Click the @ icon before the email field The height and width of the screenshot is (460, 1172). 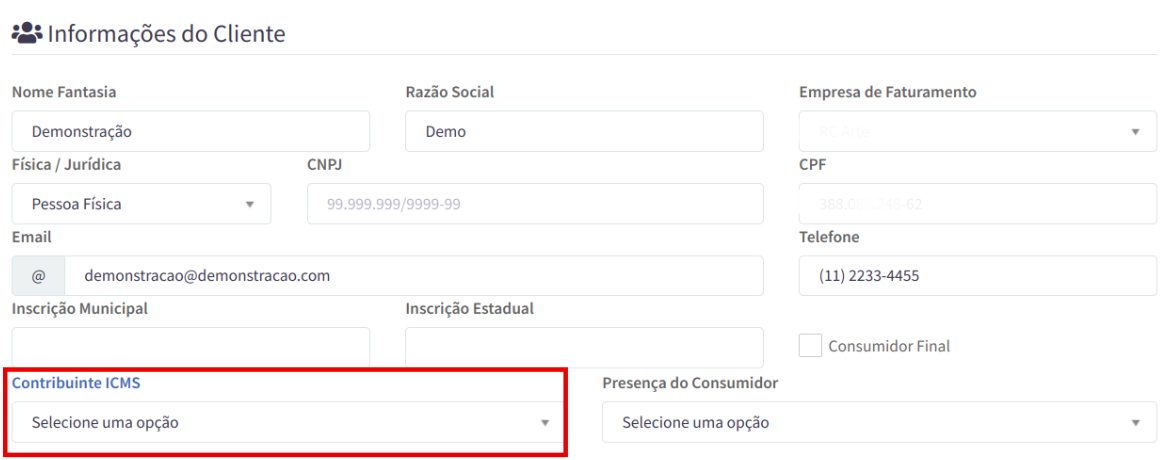[38, 276]
